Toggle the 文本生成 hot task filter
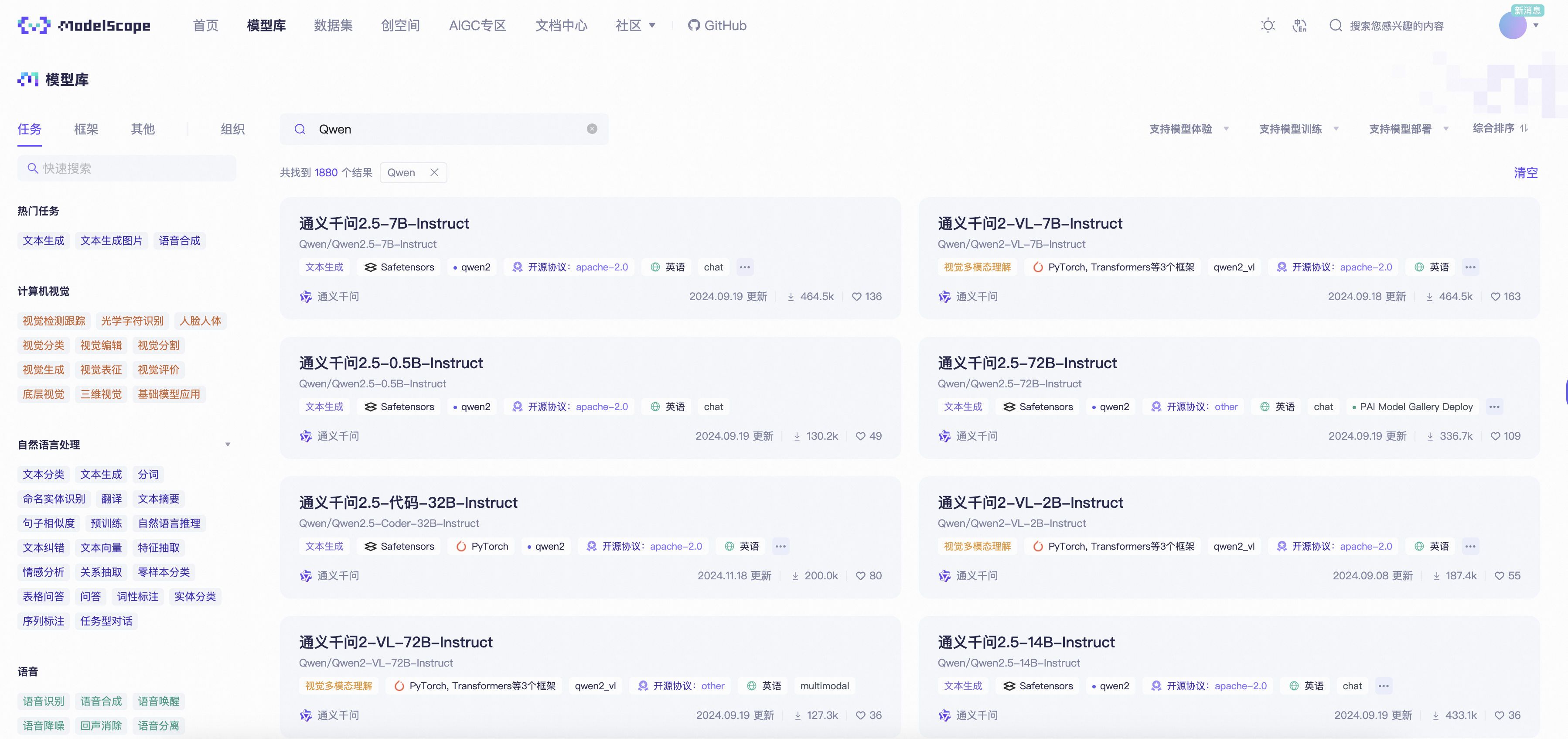Screen dimensions: 1568x739 click(43, 240)
